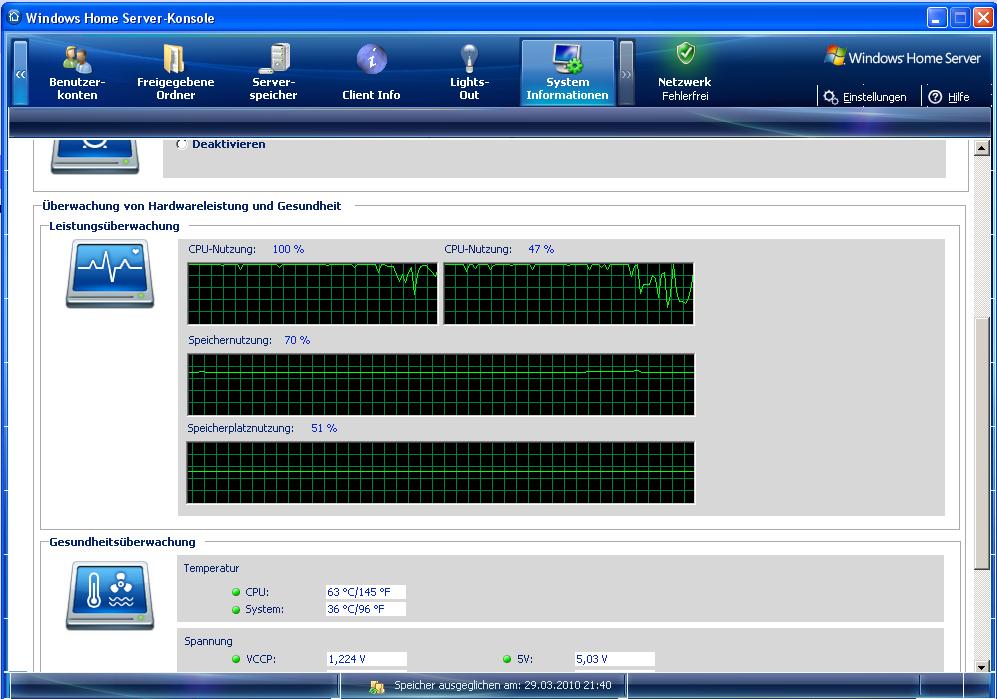The image size is (997, 699).
Task: Open Benutzerkonten tab
Action: 77,72
